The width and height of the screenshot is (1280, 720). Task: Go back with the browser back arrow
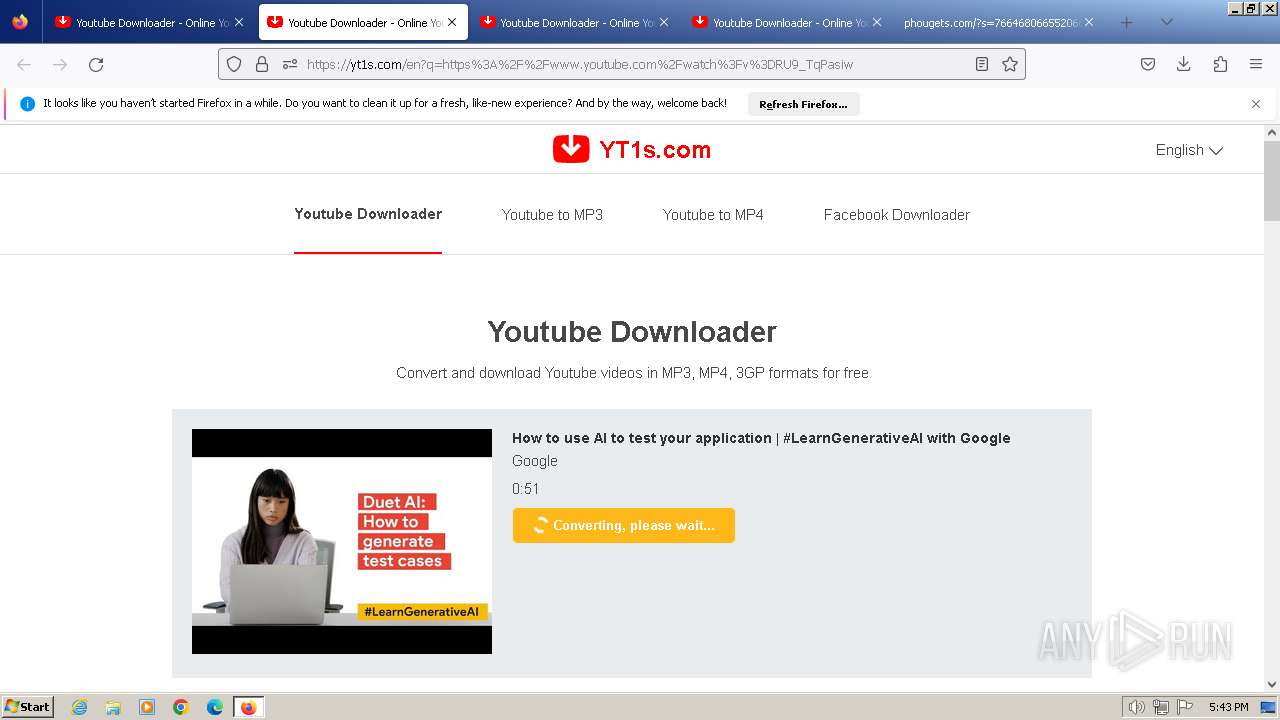(24, 64)
